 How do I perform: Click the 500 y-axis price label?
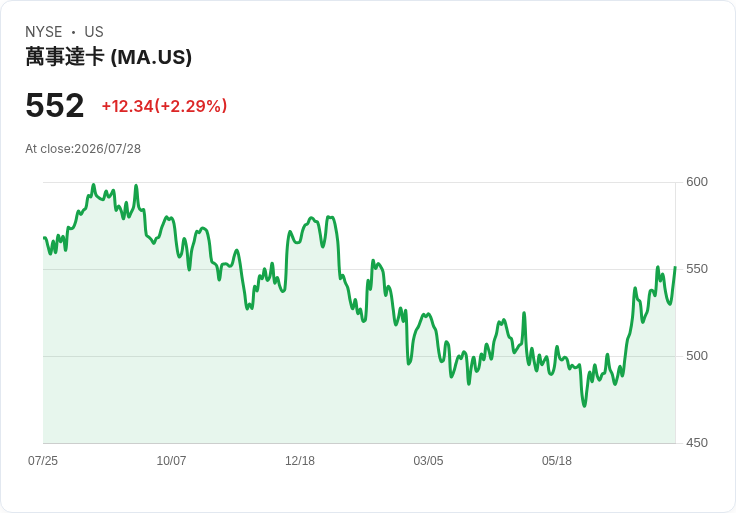click(x=697, y=356)
